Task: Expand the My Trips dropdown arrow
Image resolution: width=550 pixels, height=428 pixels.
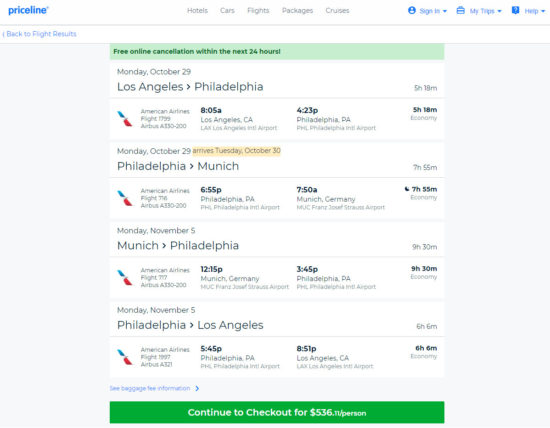Action: coord(499,11)
